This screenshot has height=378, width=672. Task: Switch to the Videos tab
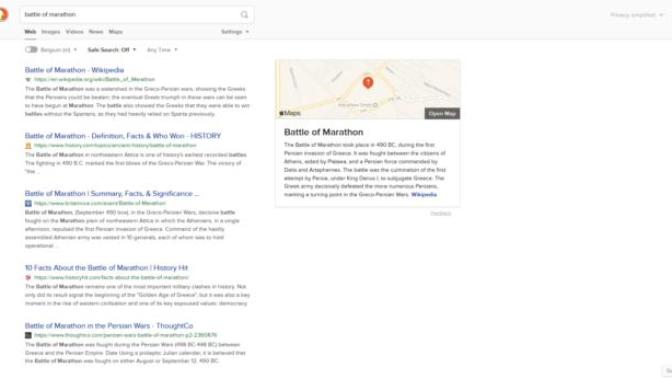pos(74,32)
